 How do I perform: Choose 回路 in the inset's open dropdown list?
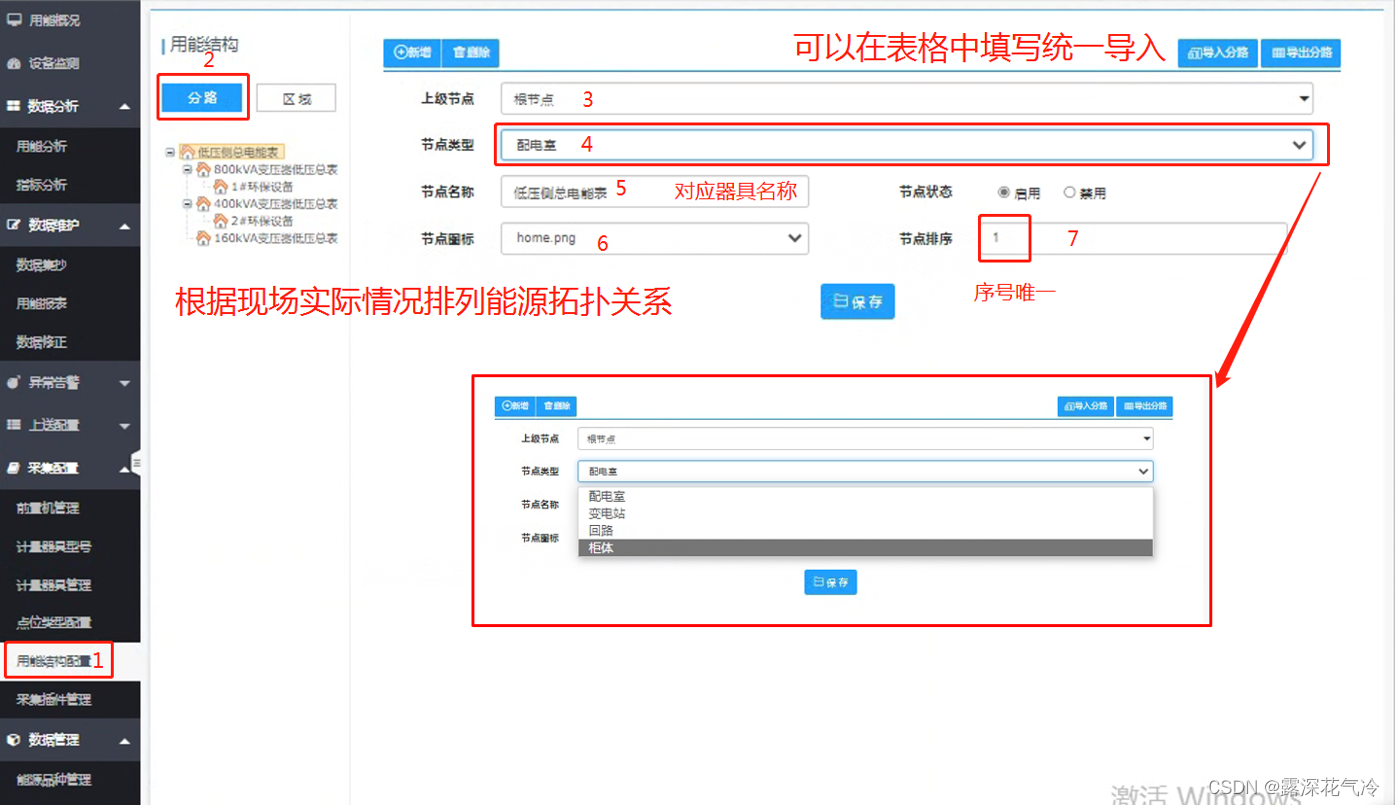[x=865, y=530]
